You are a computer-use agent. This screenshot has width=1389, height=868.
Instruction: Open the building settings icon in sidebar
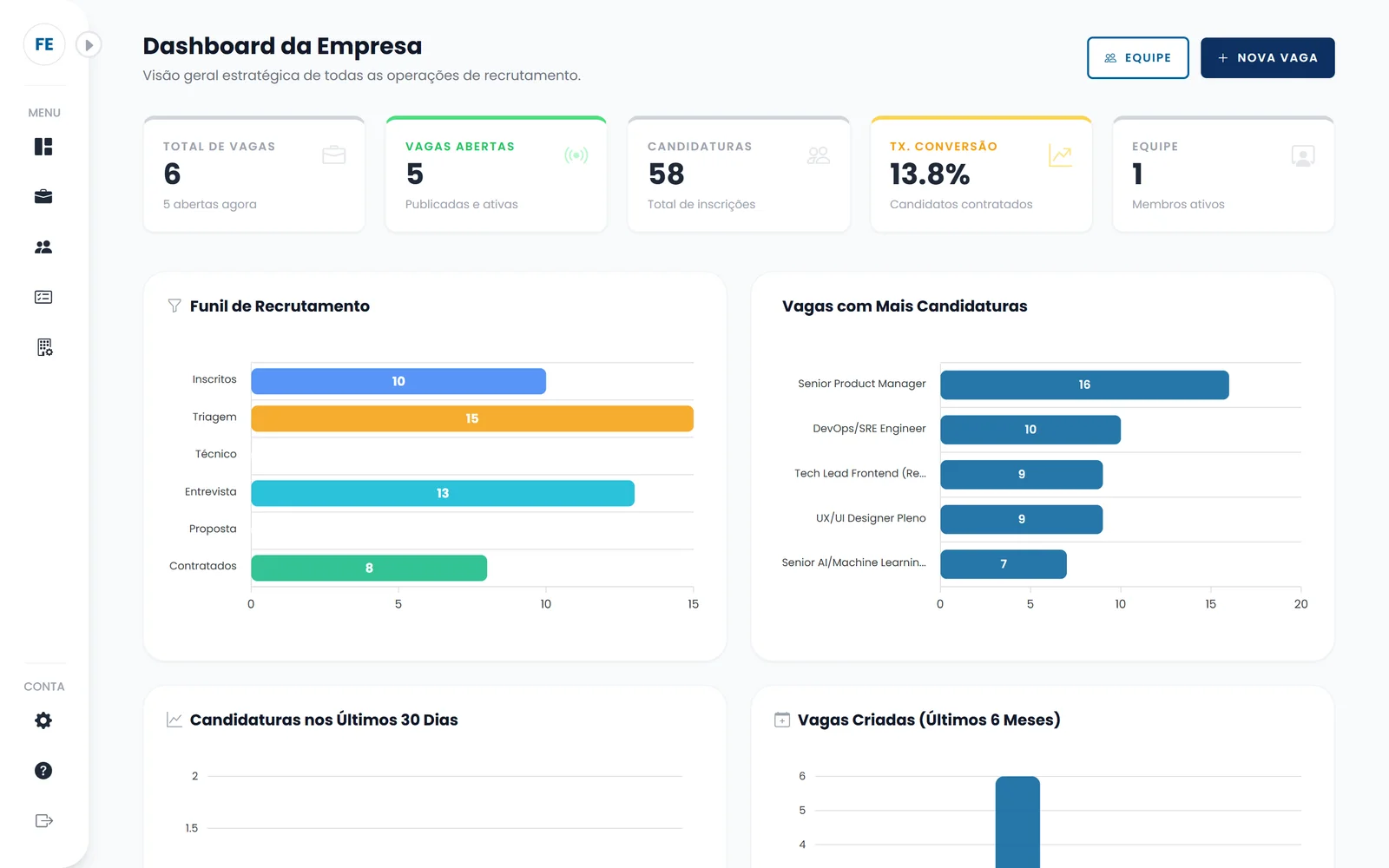44,347
